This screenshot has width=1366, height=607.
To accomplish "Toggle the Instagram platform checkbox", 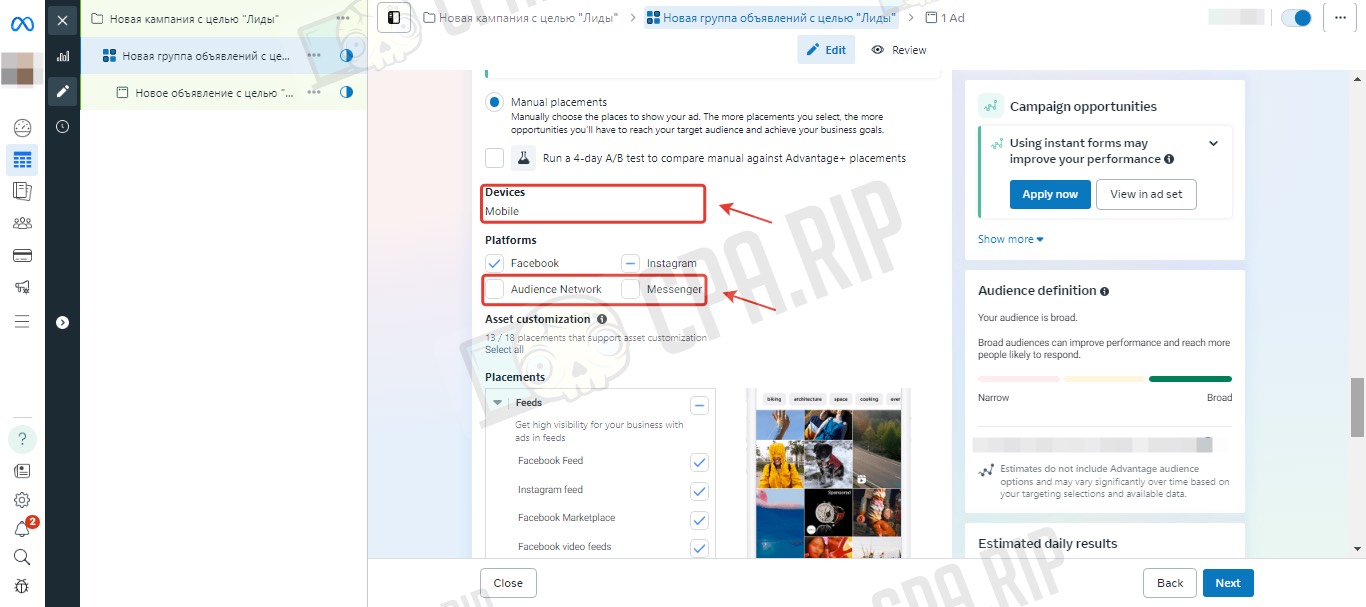I will point(630,263).
